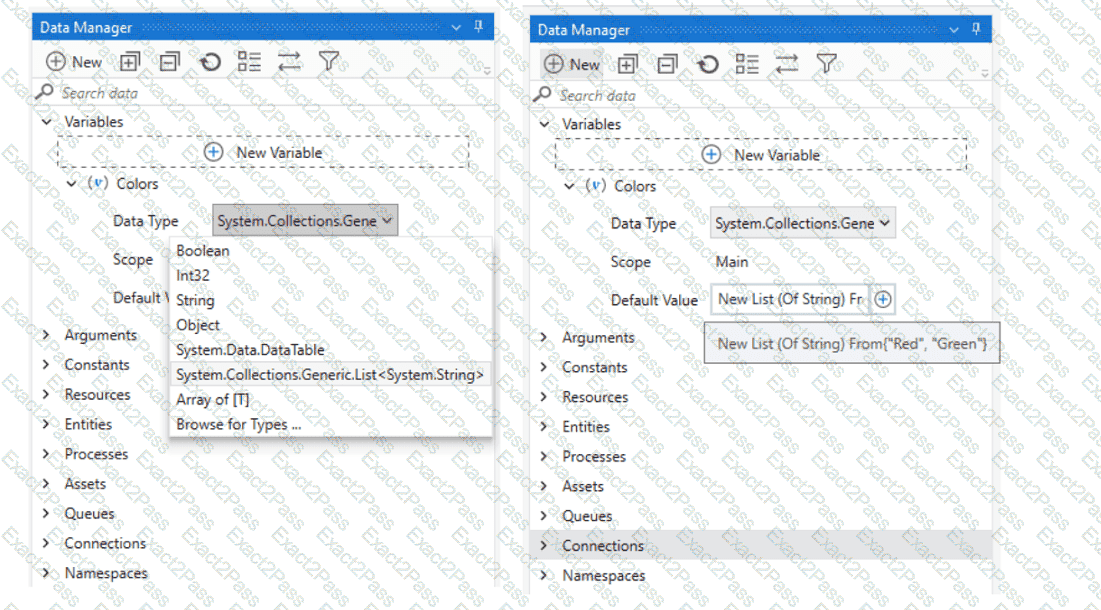Add New Variable in left panel
Viewport: 1101px width, 610px height.
click(263, 152)
